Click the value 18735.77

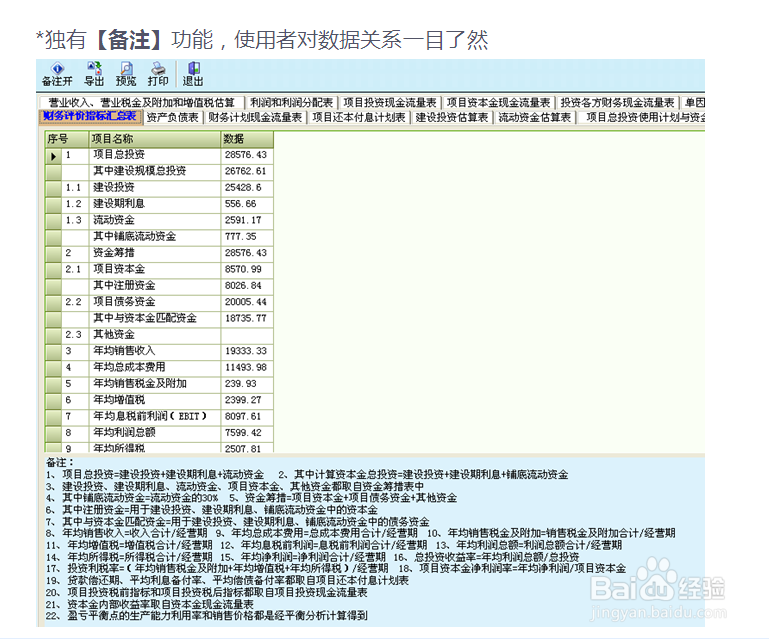(x=247, y=318)
